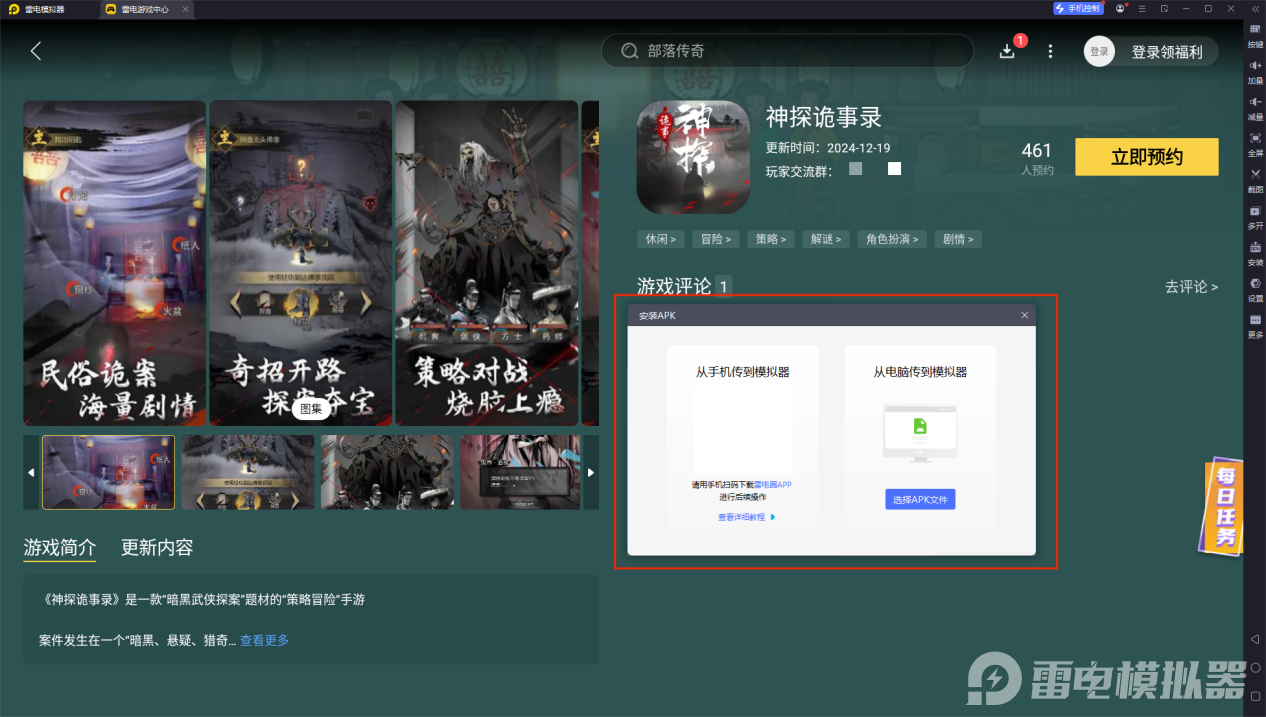1266x717 pixels.
Task: Activate phone control (手机控制) toggle
Action: coord(1078,8)
